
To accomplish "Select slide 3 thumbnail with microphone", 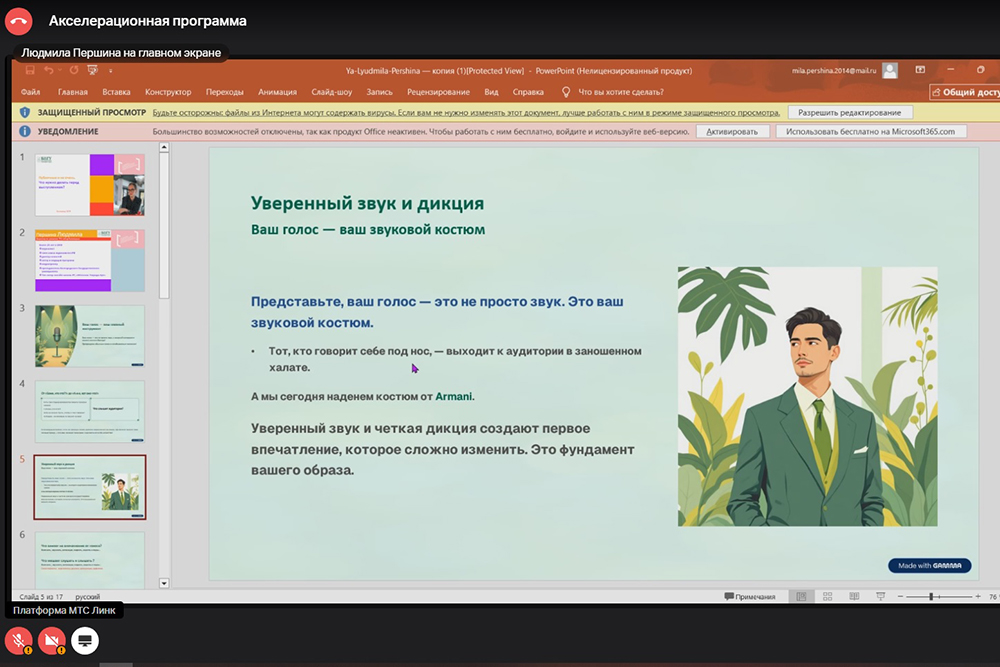I will tap(90, 336).
